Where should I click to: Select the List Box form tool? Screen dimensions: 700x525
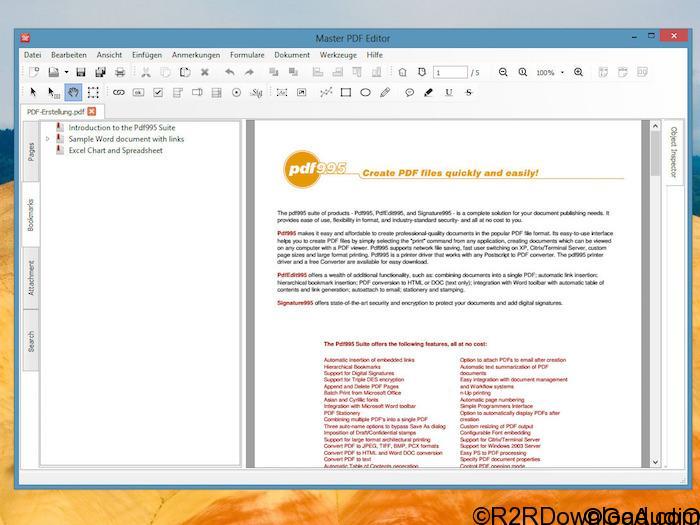click(217, 92)
